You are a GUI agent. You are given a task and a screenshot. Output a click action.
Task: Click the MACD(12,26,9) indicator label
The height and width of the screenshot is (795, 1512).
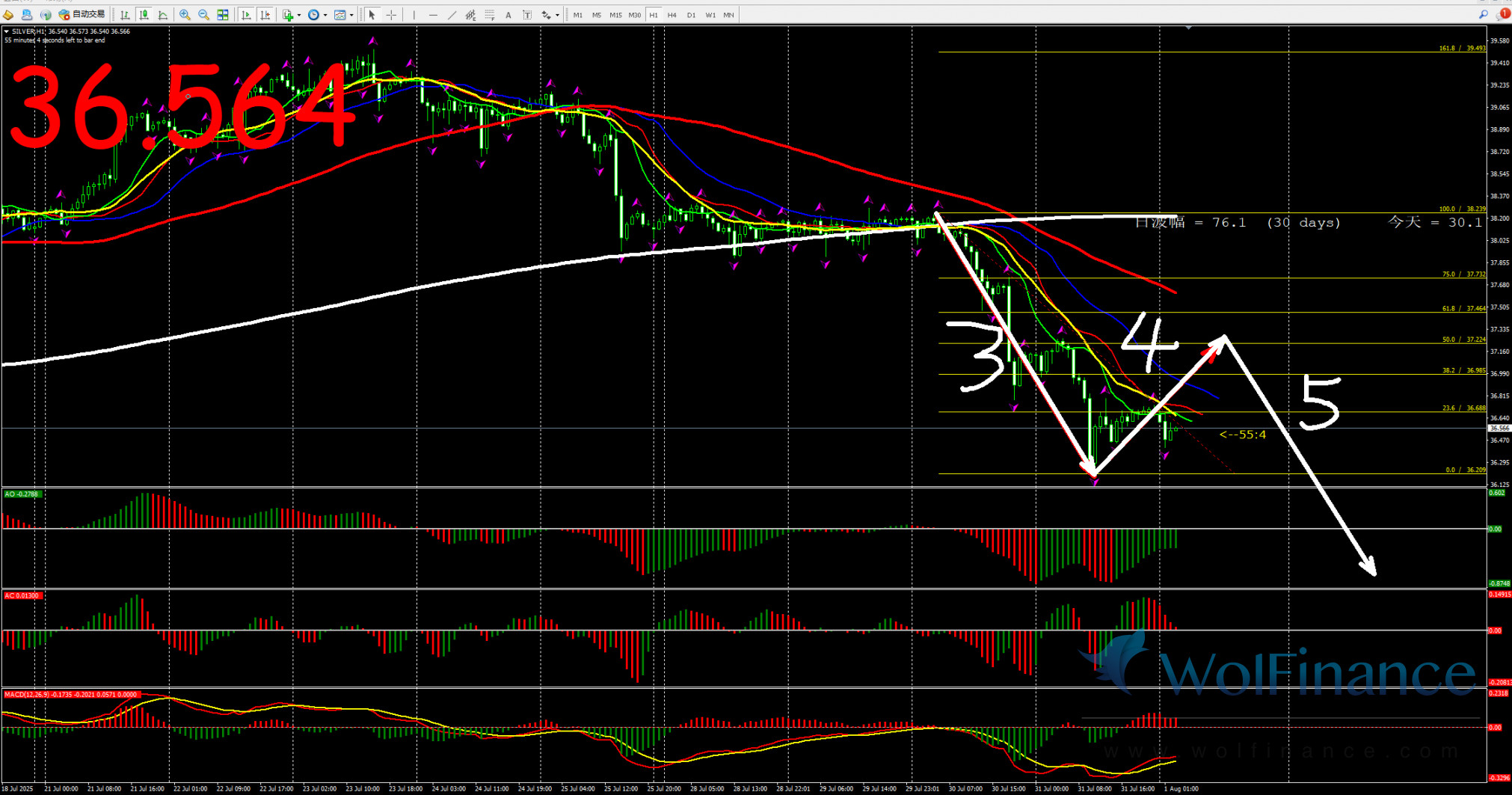click(70, 695)
